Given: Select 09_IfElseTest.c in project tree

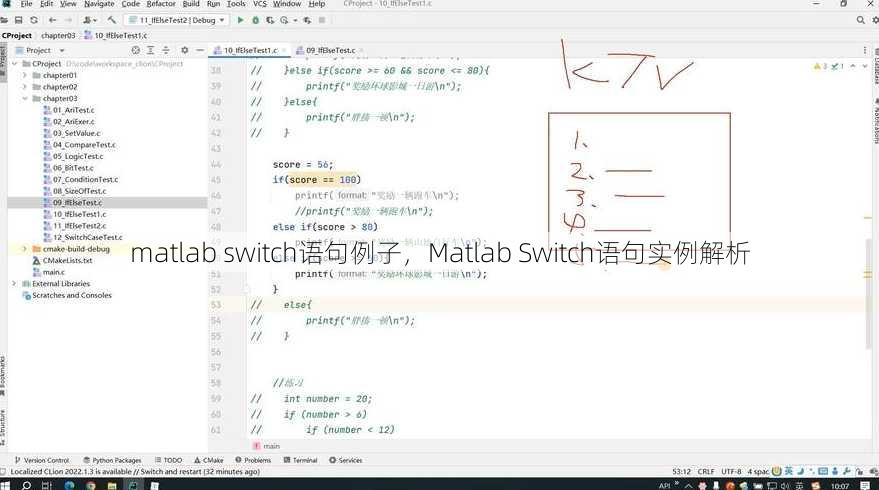Looking at the screenshot, I should coord(77,202).
